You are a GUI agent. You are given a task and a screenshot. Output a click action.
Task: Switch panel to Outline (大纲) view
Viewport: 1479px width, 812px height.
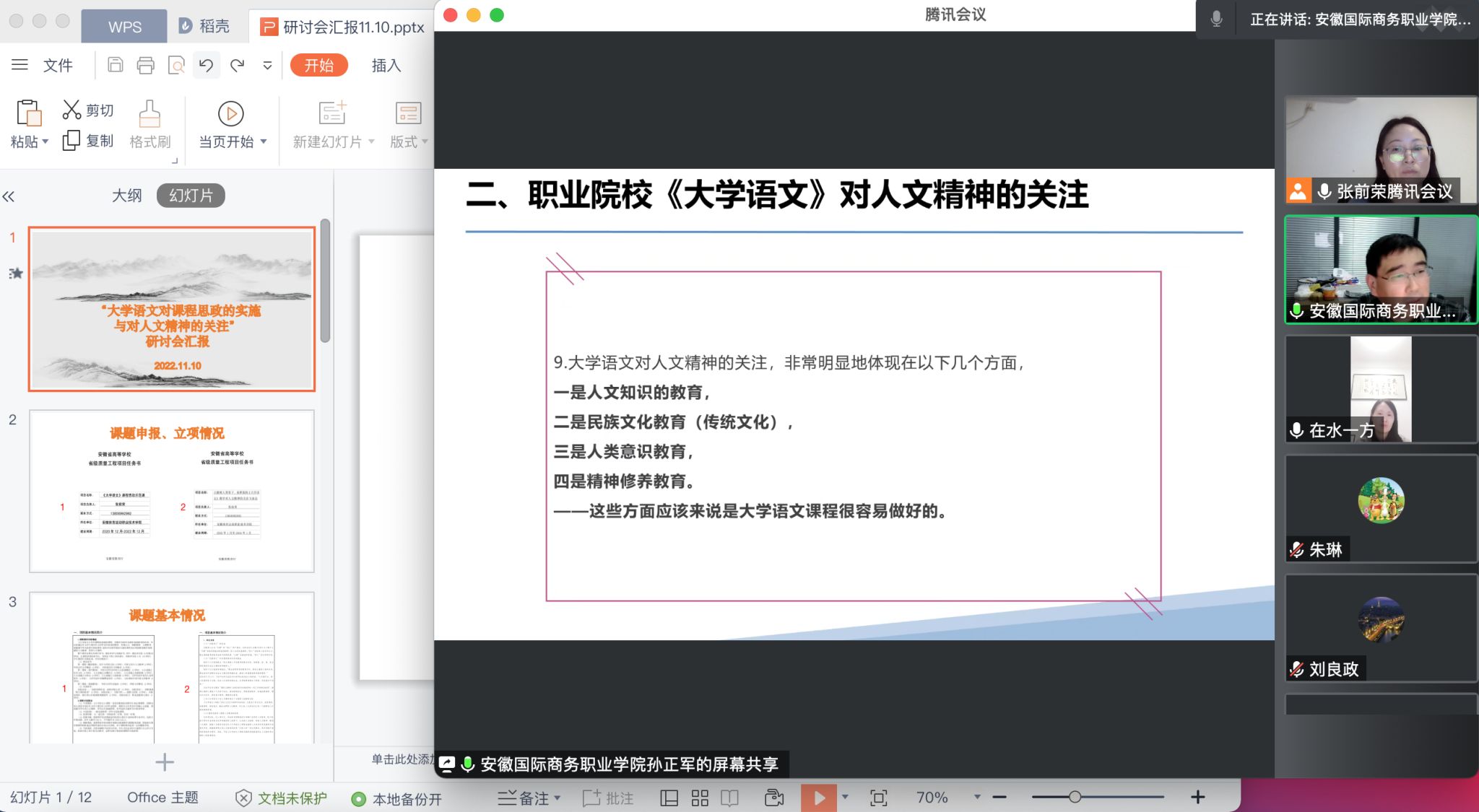click(x=126, y=196)
